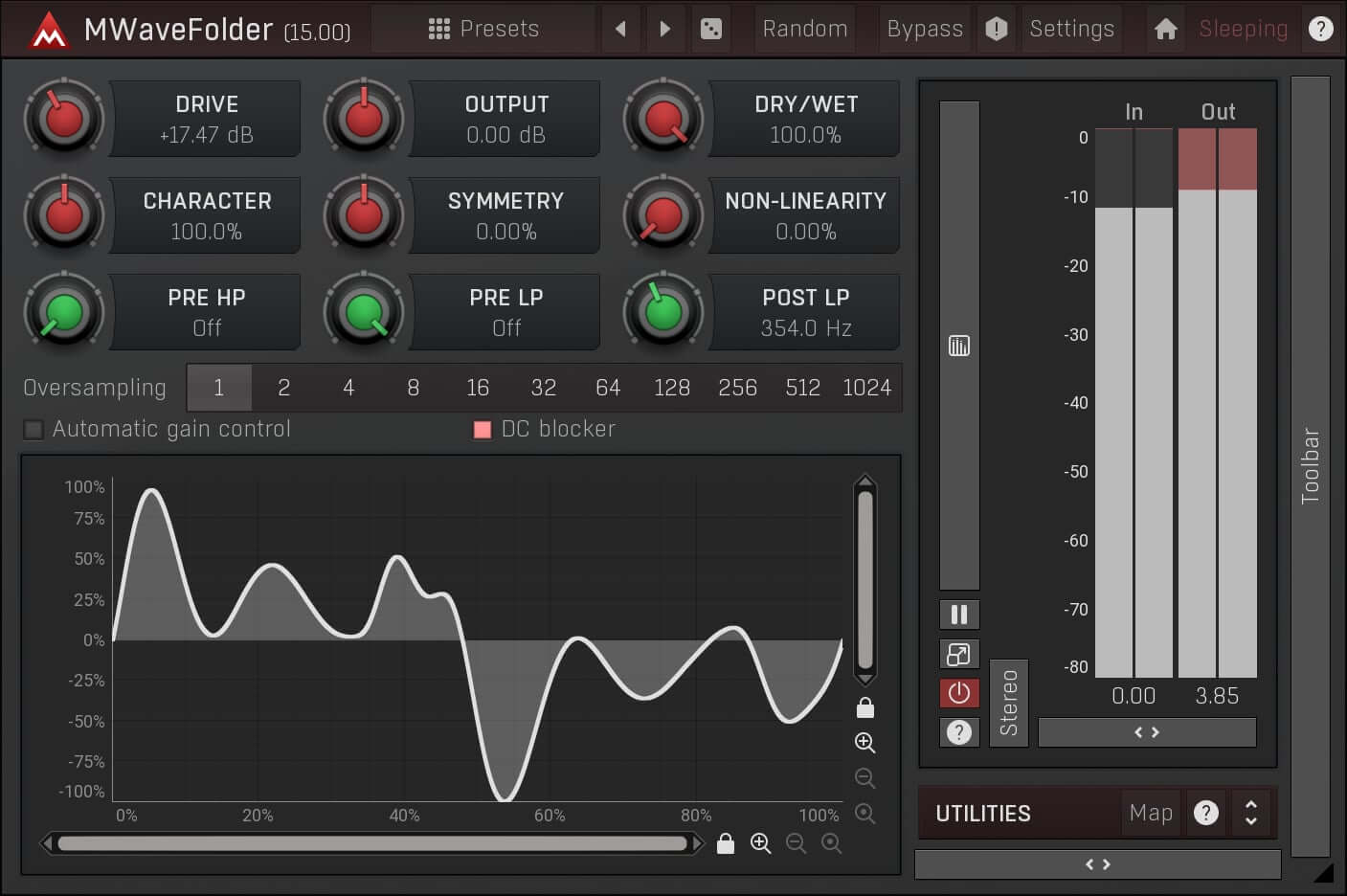Click the Drive knob

64,119
